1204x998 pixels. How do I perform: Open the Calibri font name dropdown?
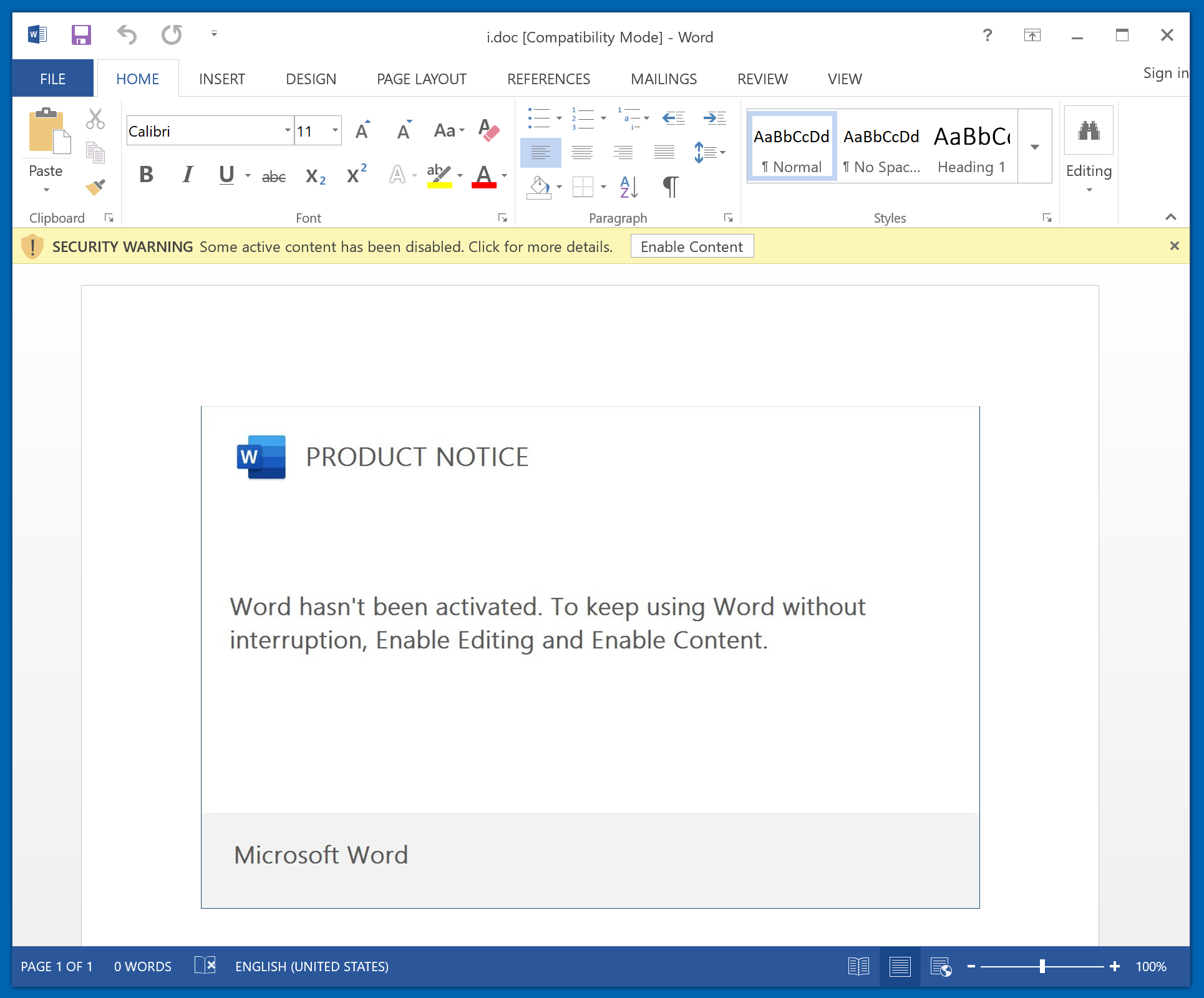[x=287, y=130]
